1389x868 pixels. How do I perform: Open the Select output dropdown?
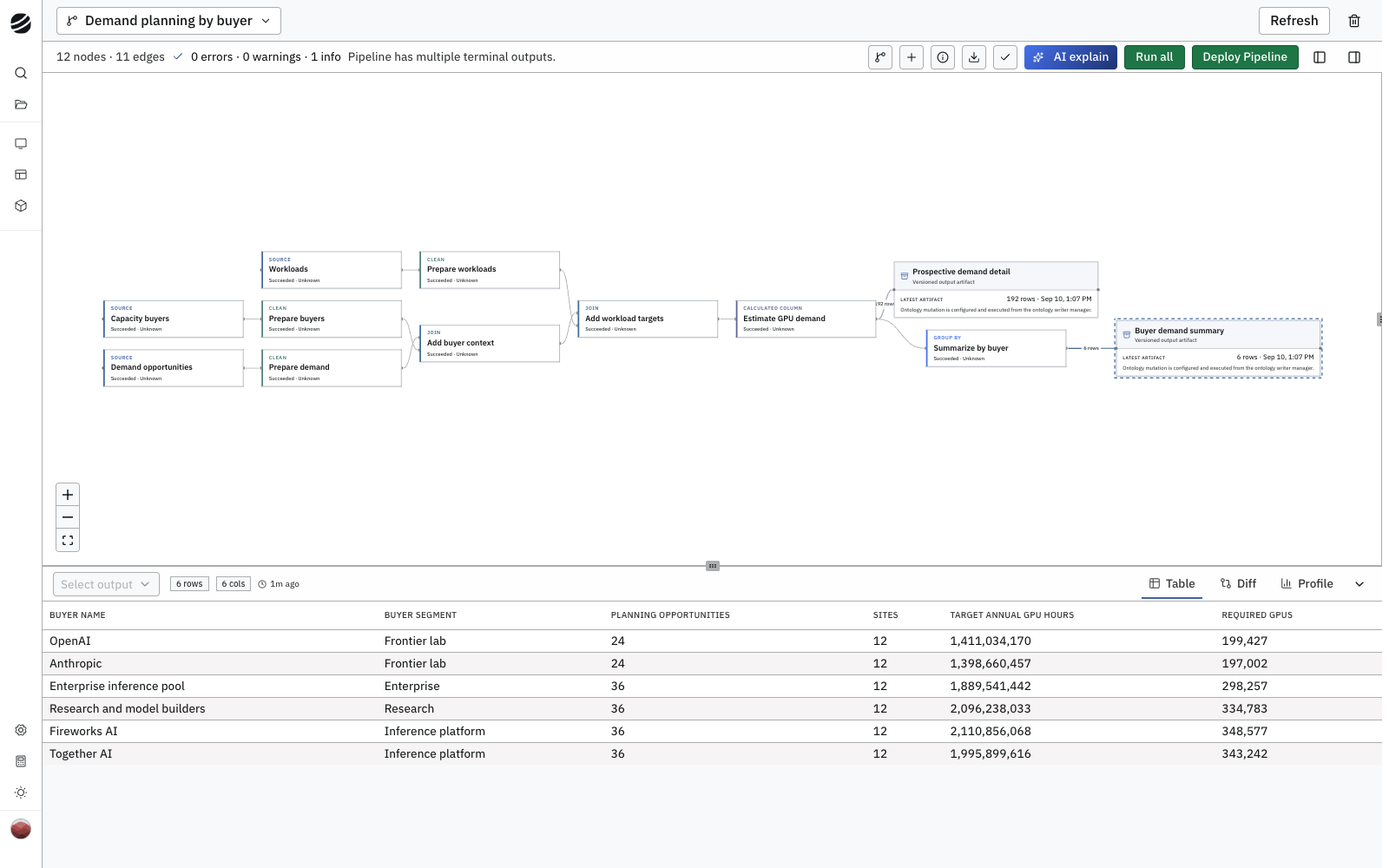(x=106, y=584)
